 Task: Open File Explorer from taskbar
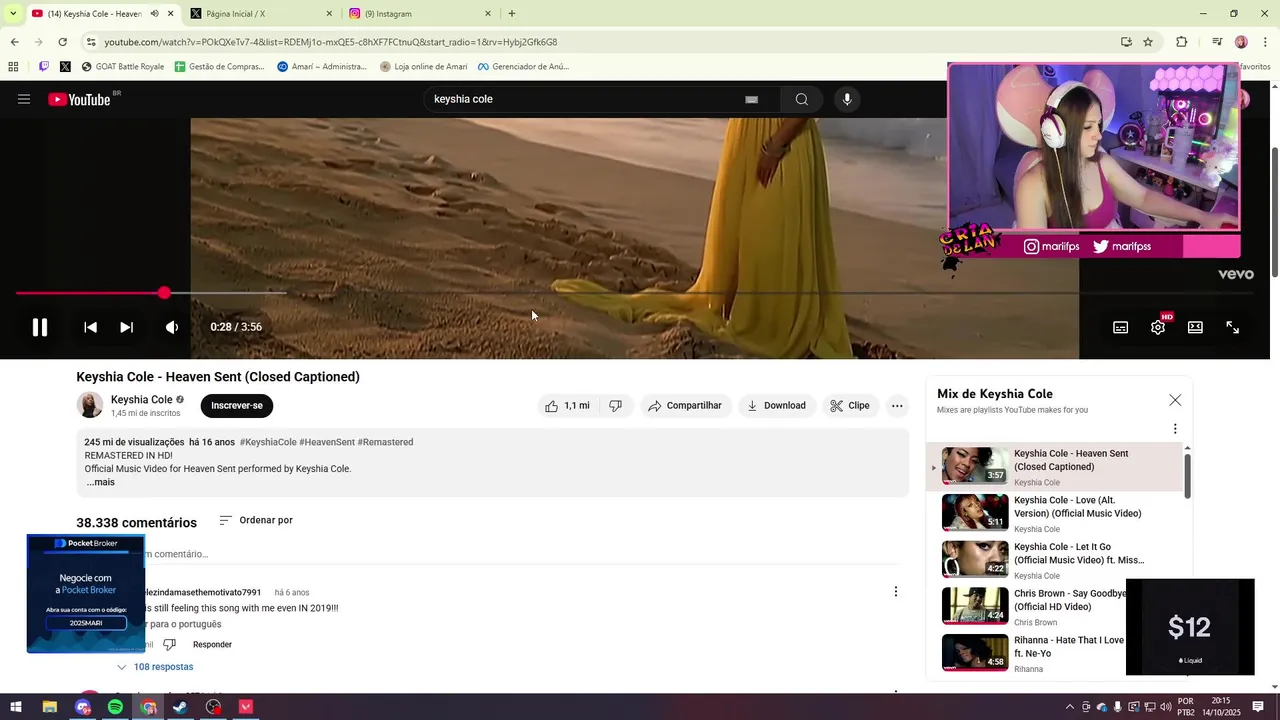[x=49, y=707]
